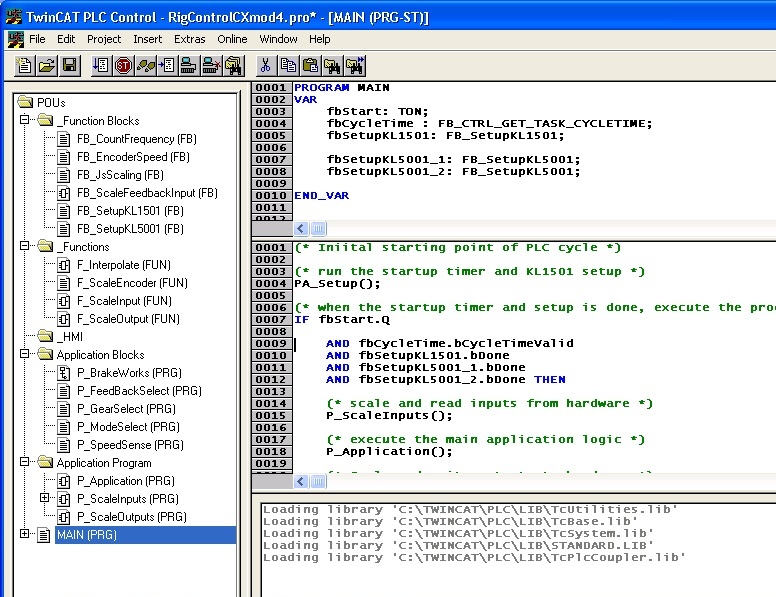Open the Window menu
Image resolution: width=776 pixels, height=597 pixels.
278,39
